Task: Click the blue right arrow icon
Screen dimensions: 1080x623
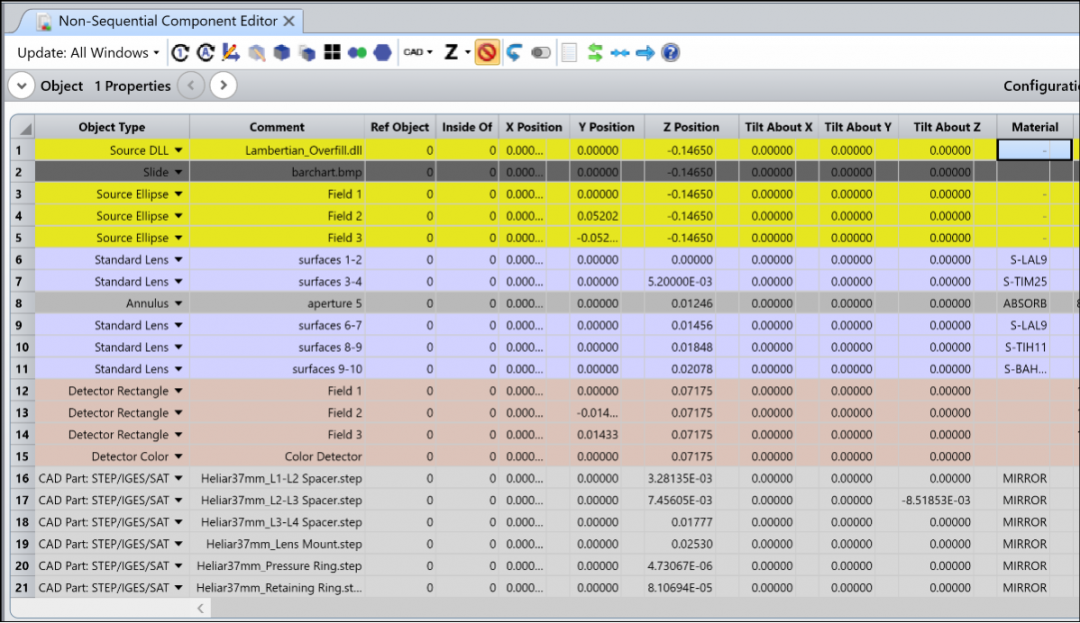Action: click(x=645, y=52)
